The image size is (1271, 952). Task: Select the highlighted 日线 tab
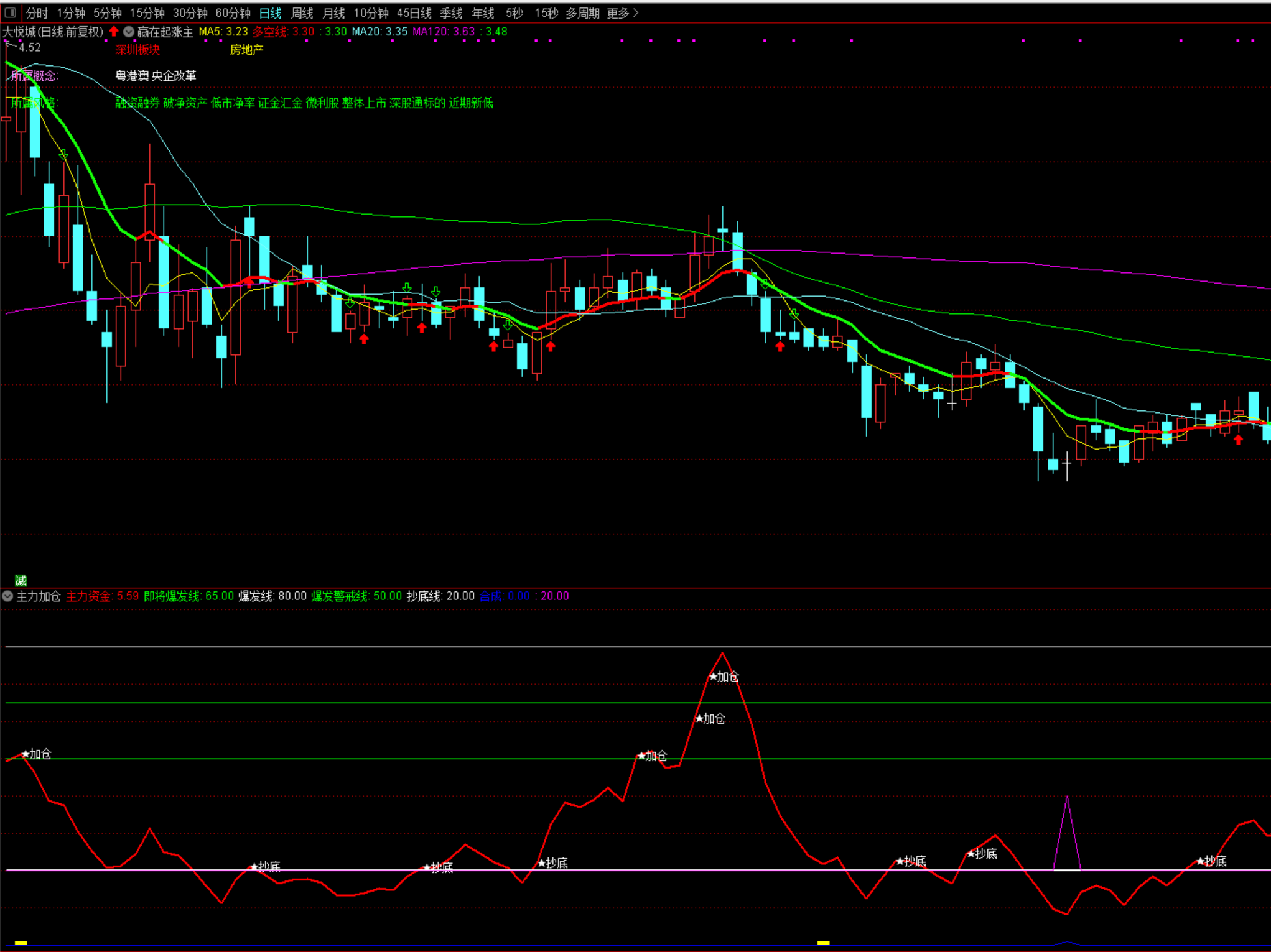(270, 13)
